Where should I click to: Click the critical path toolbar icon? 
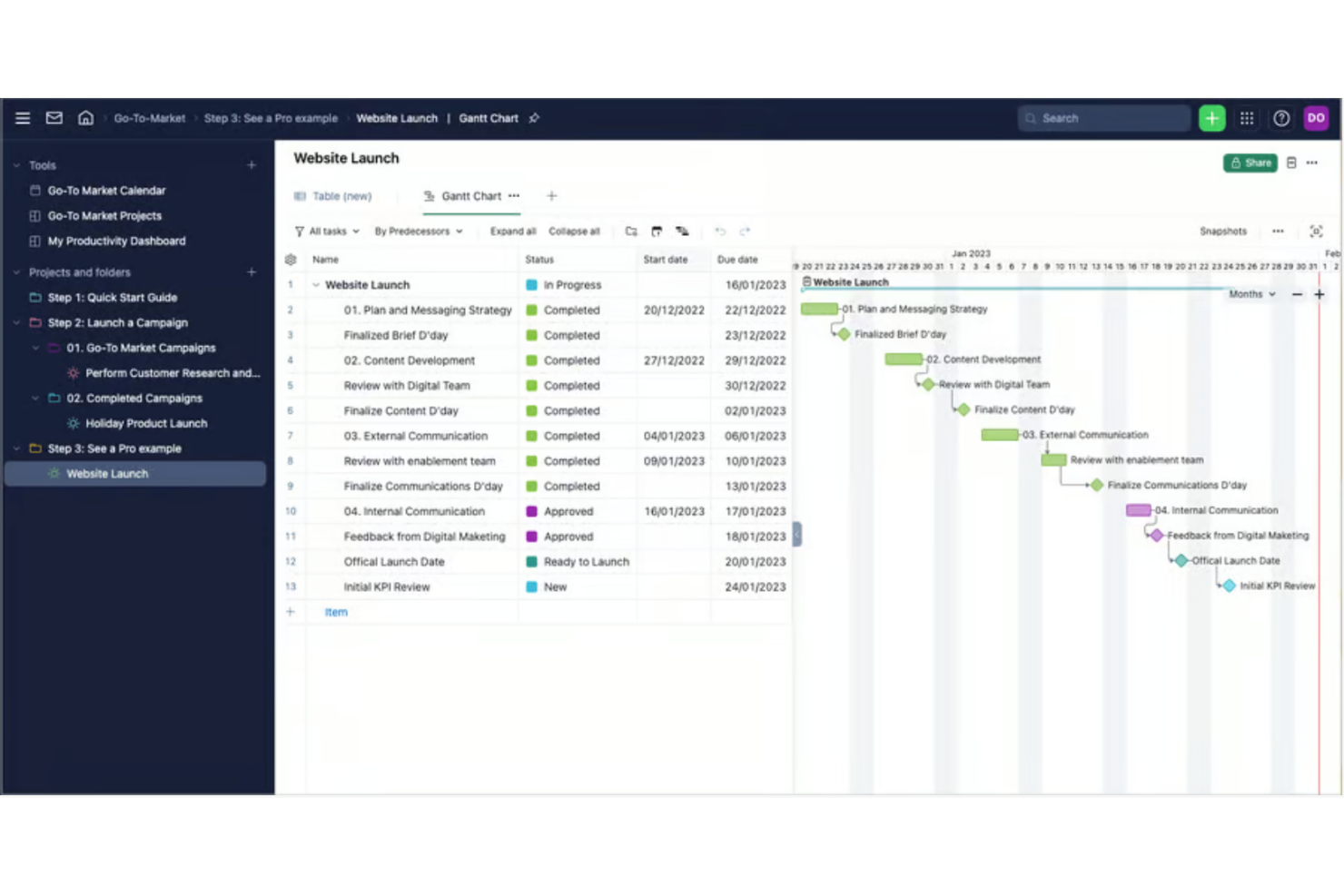682,231
